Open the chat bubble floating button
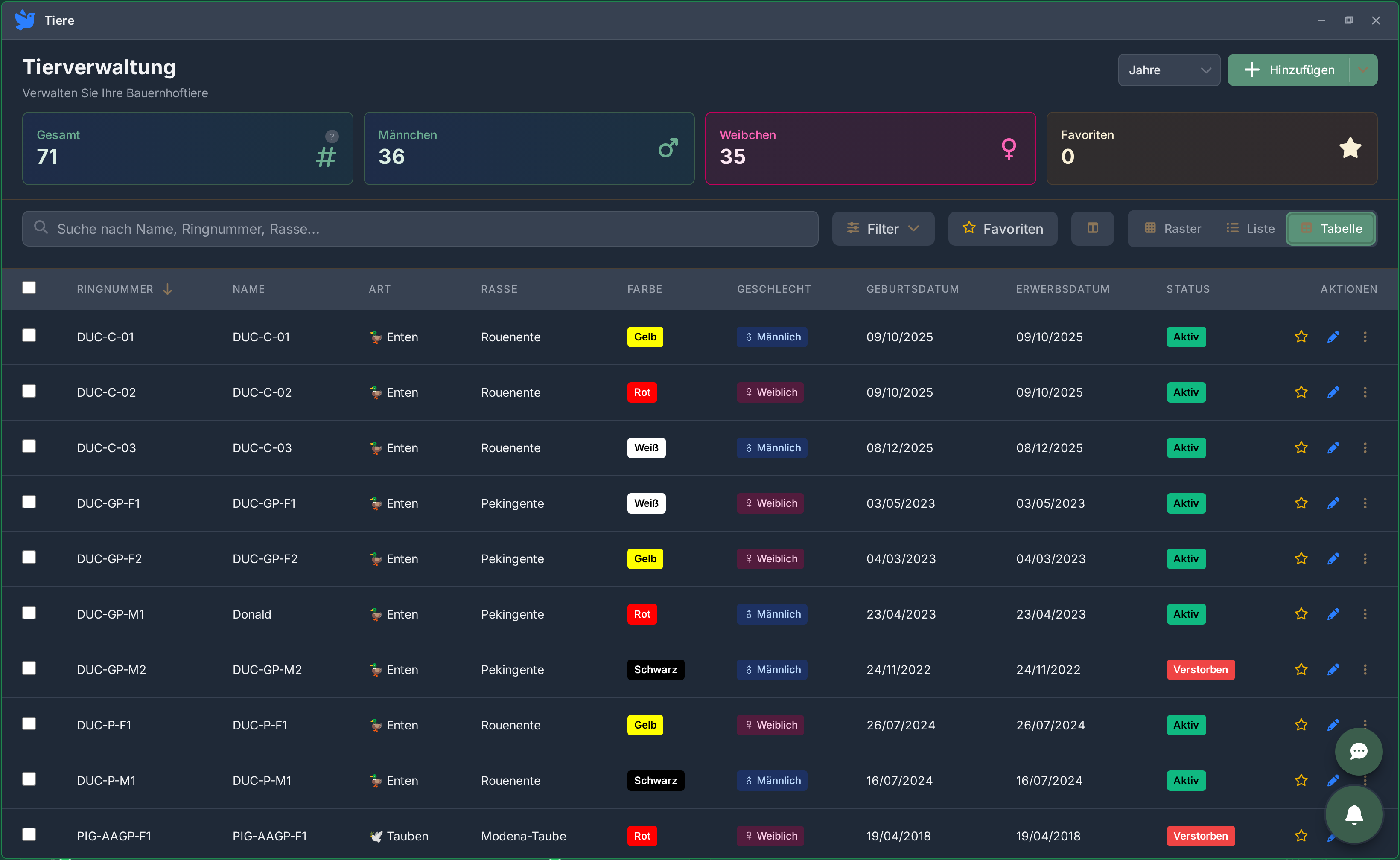 [1359, 751]
